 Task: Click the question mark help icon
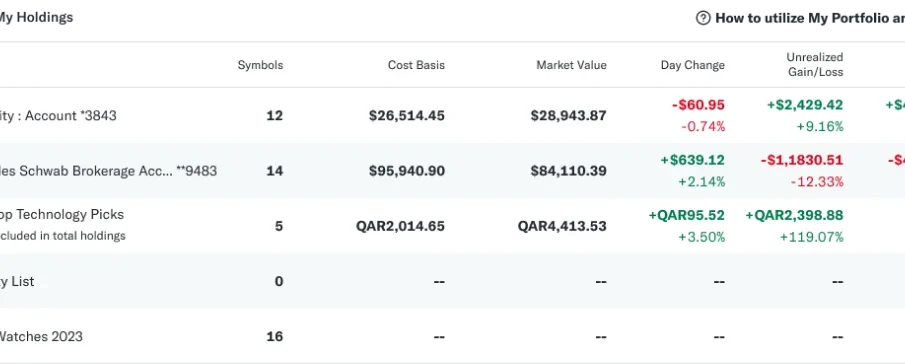pos(702,18)
